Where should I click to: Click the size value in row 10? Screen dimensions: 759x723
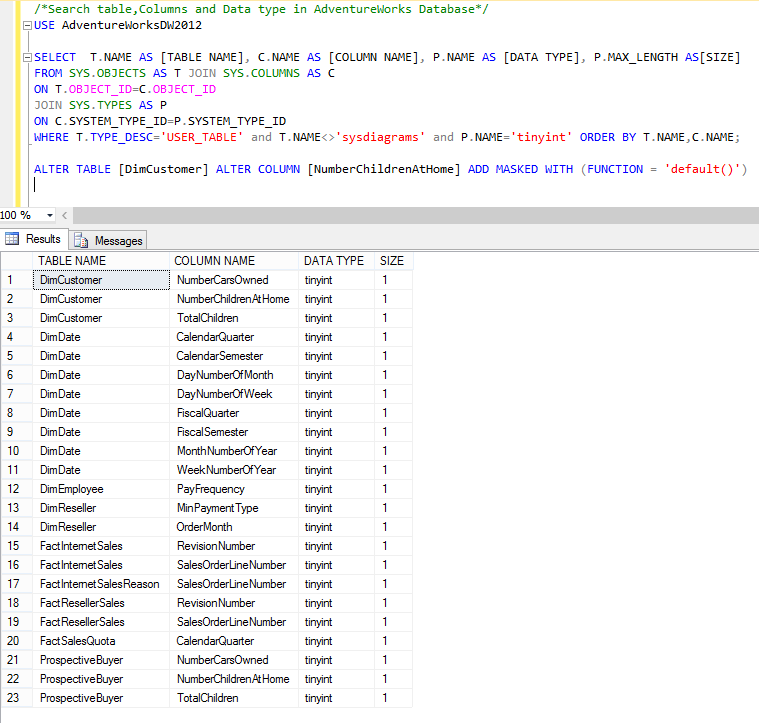(394, 451)
